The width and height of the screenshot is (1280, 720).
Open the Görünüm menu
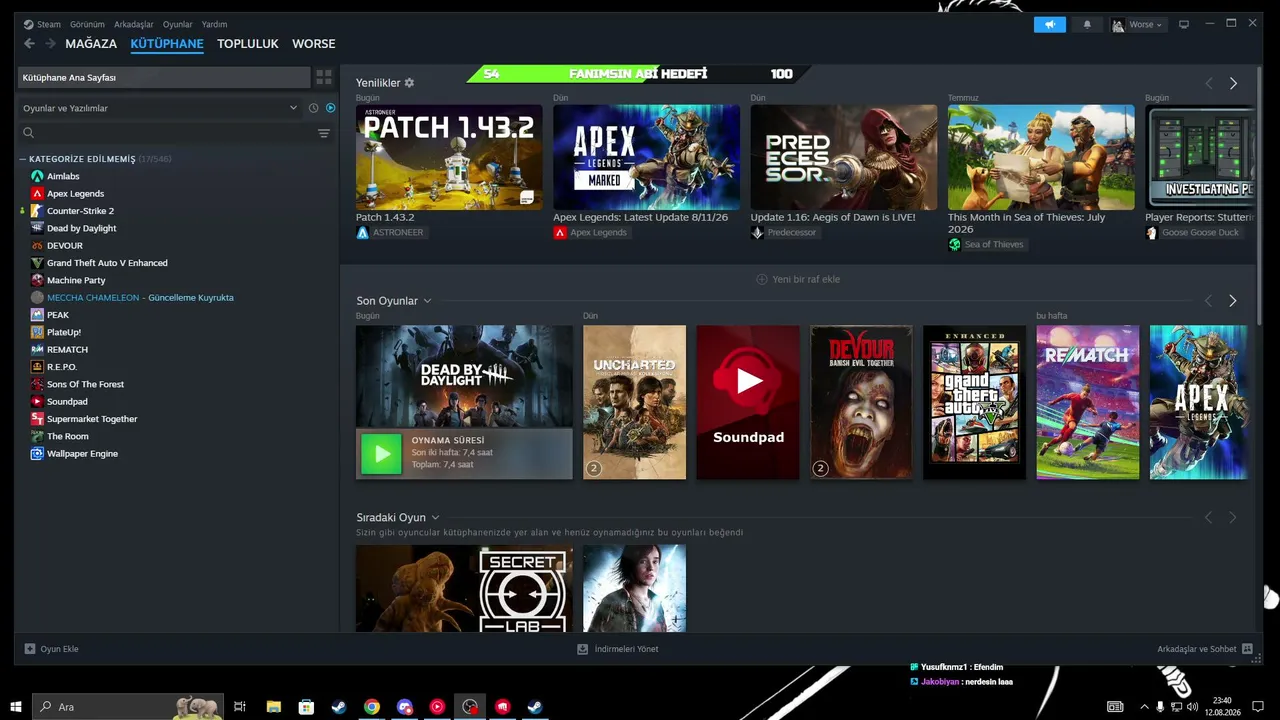click(x=87, y=24)
